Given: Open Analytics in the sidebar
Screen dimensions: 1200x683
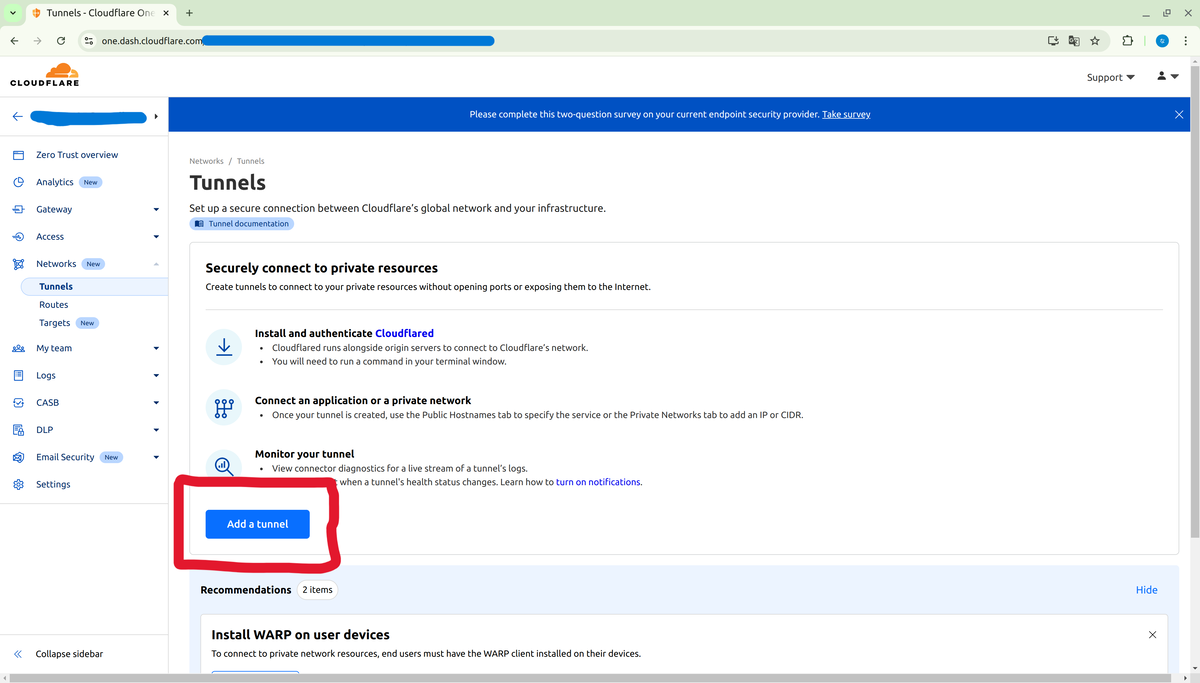Looking at the screenshot, I should 55,182.
